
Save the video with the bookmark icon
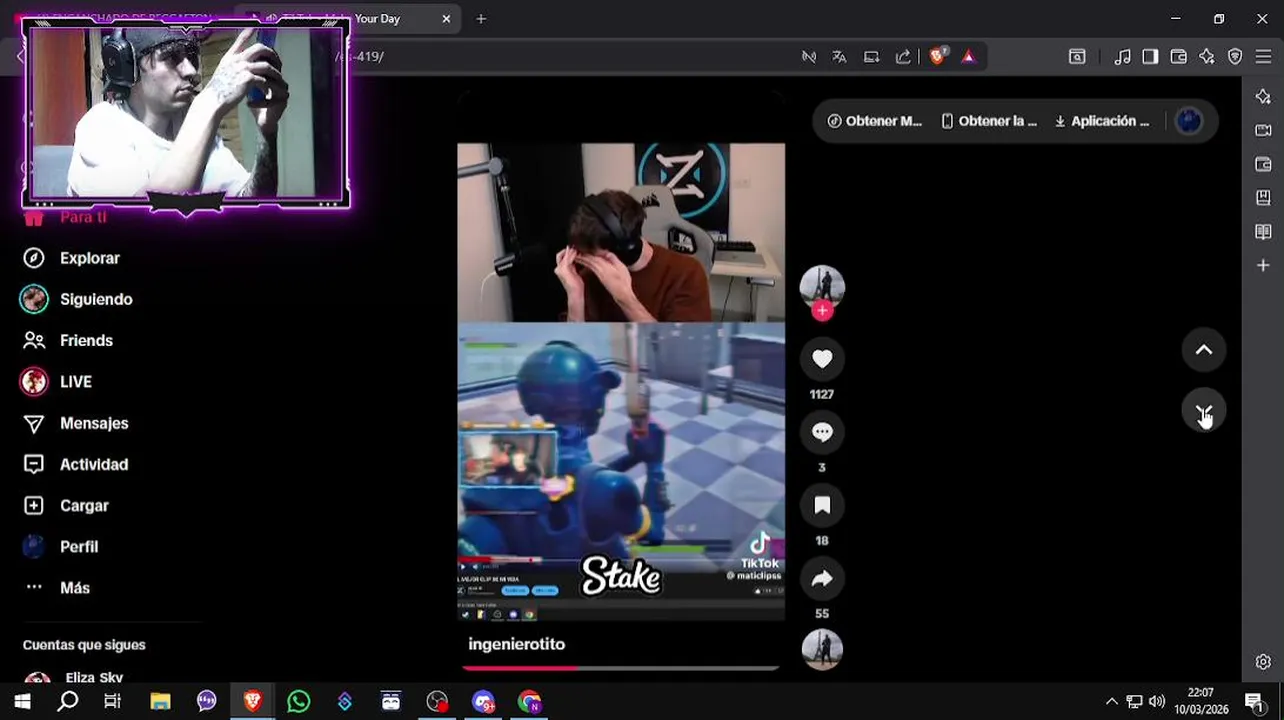click(822, 505)
